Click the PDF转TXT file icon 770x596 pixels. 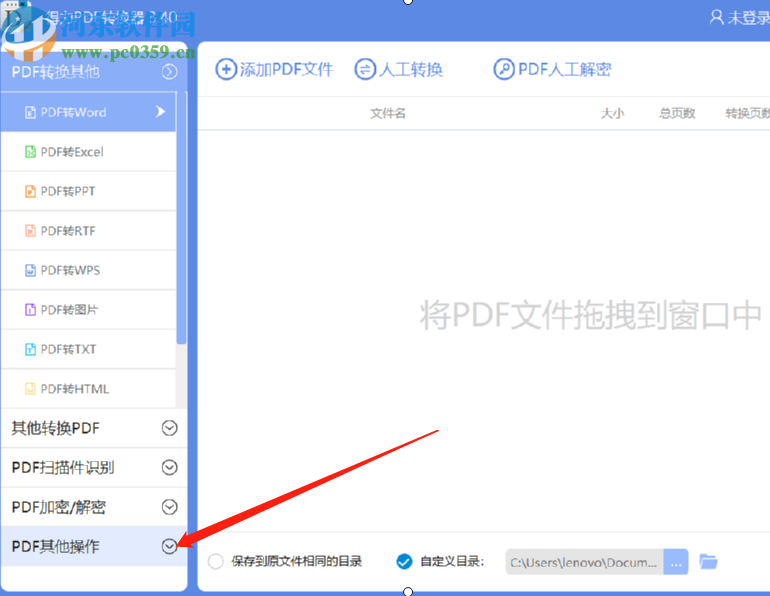[30, 349]
